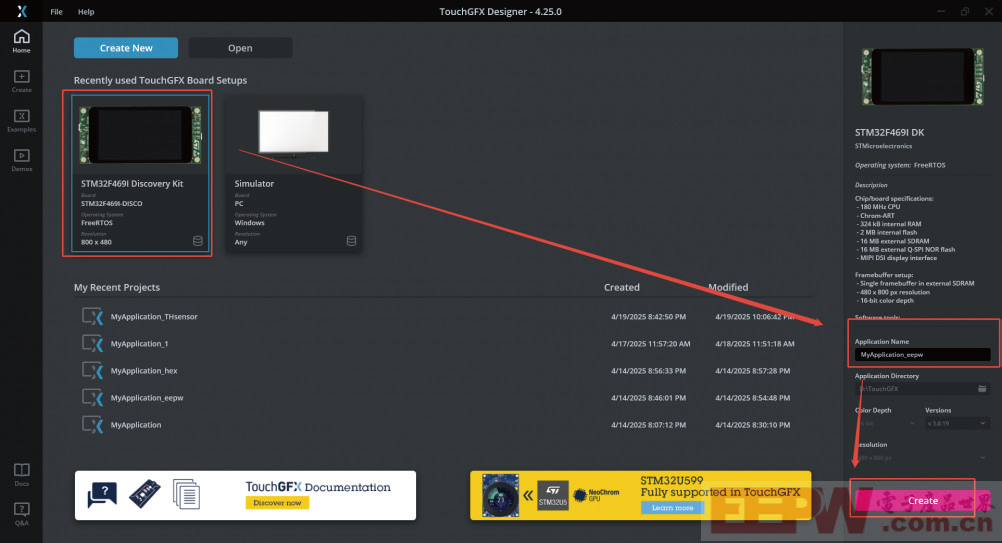Open the Create sidebar section
Image resolution: width=1002 pixels, height=543 pixels.
(x=21, y=81)
